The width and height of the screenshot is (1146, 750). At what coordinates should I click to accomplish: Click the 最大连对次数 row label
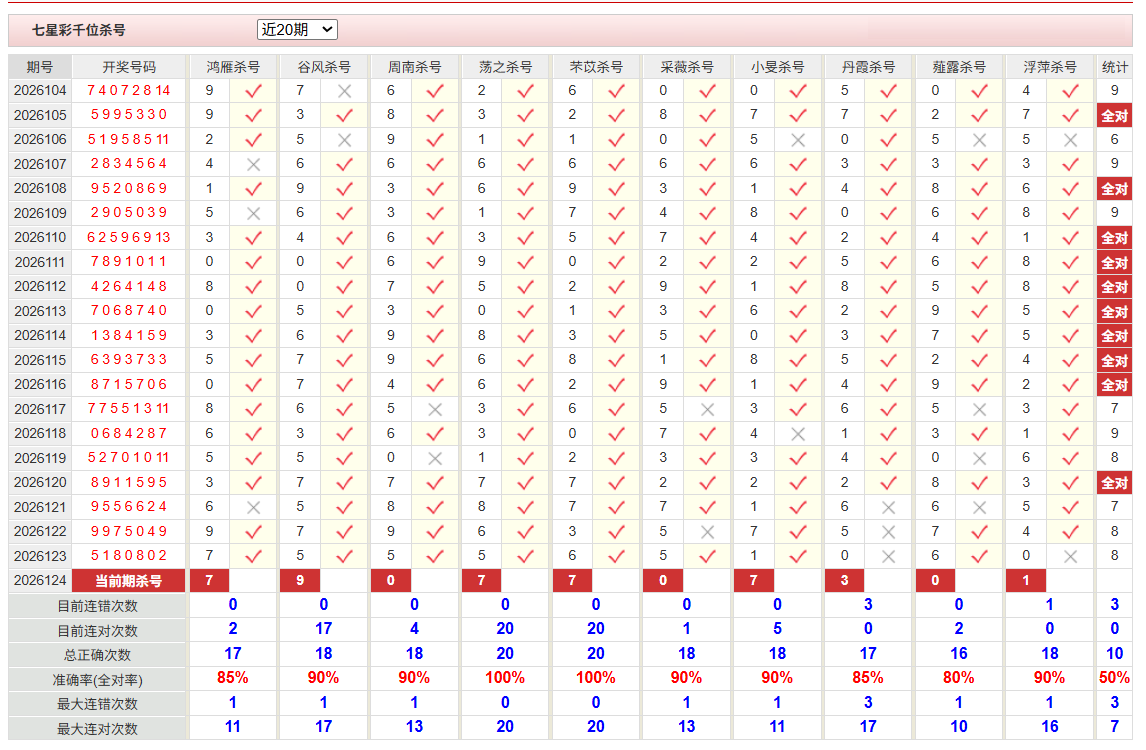pos(97,729)
